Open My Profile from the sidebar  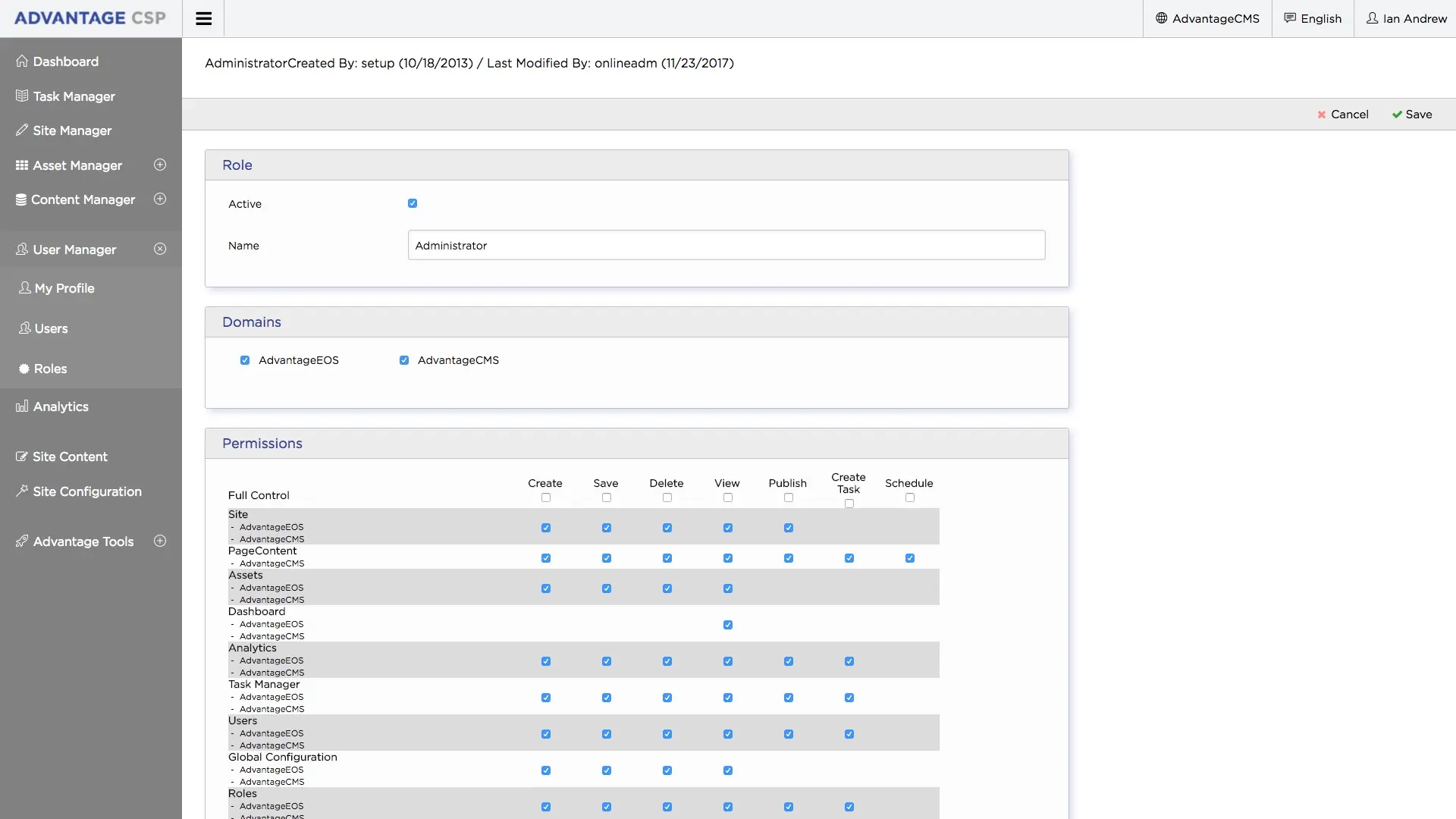coord(63,288)
